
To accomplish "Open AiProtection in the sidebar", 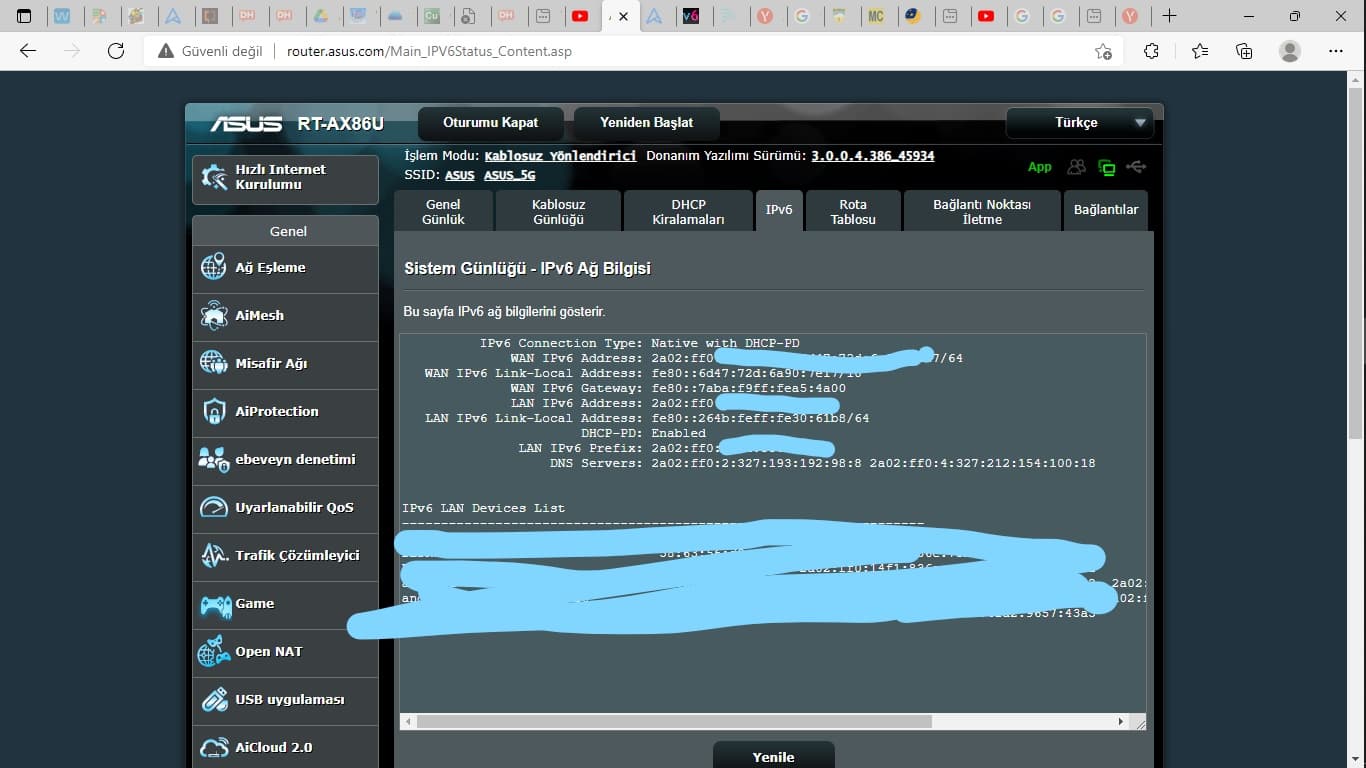I will [285, 412].
